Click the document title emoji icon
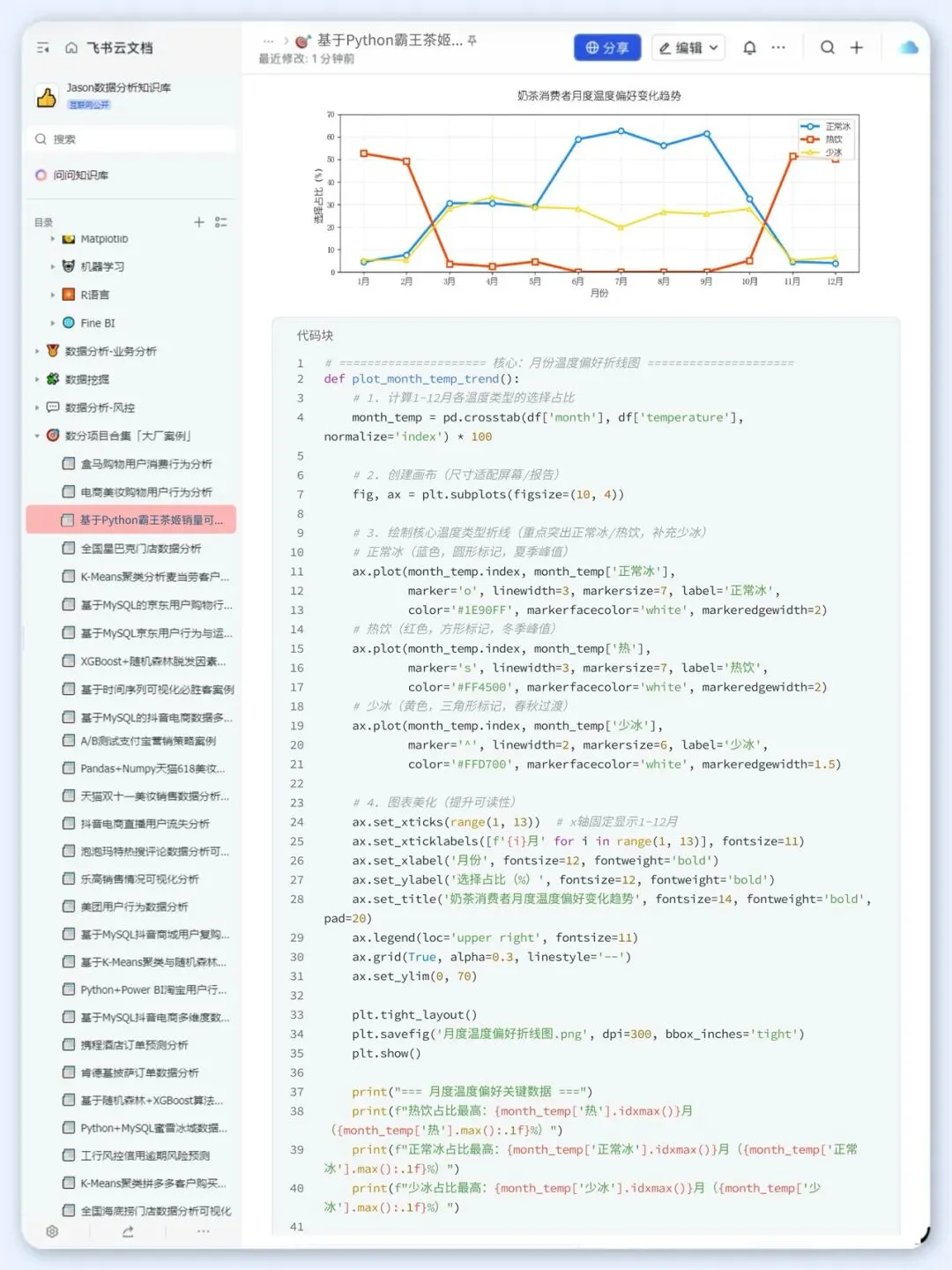952x1270 pixels. (x=303, y=41)
